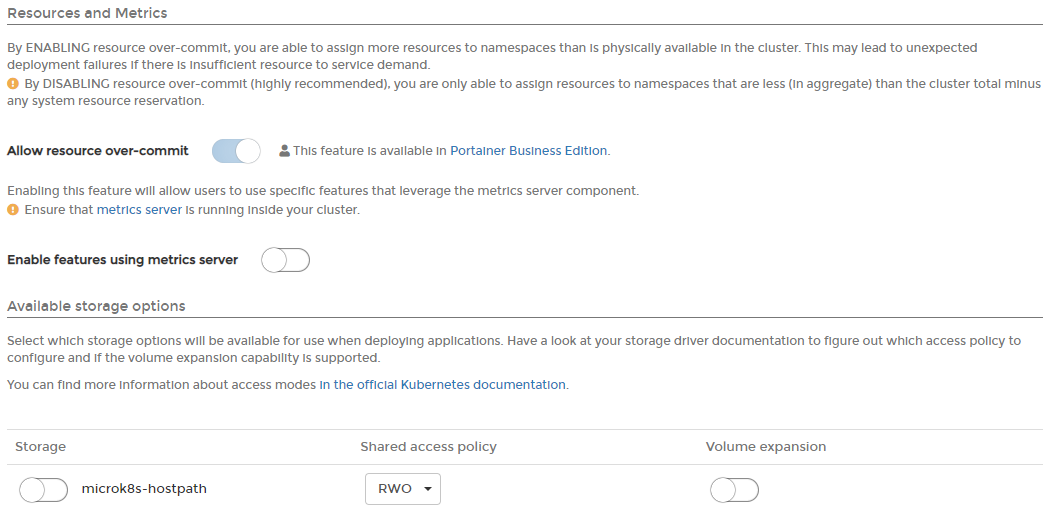Open the RWO access policy dropdown
This screenshot has width=1051, height=530.
(403, 489)
